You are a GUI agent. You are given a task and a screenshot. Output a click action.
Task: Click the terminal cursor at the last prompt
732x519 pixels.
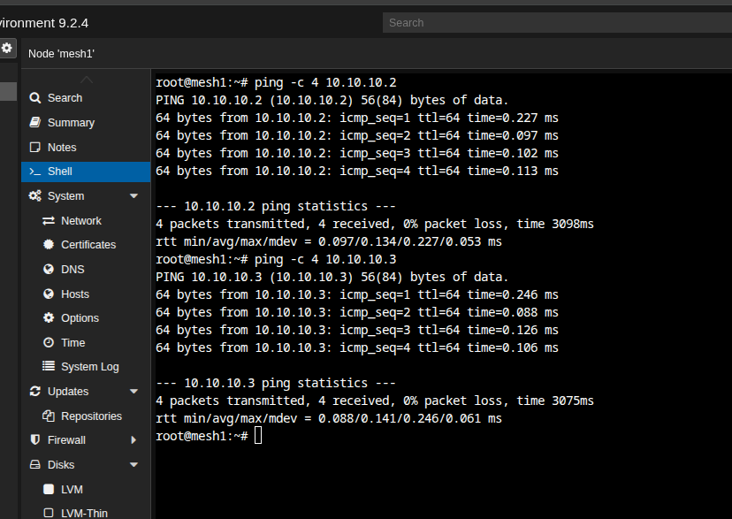258,436
